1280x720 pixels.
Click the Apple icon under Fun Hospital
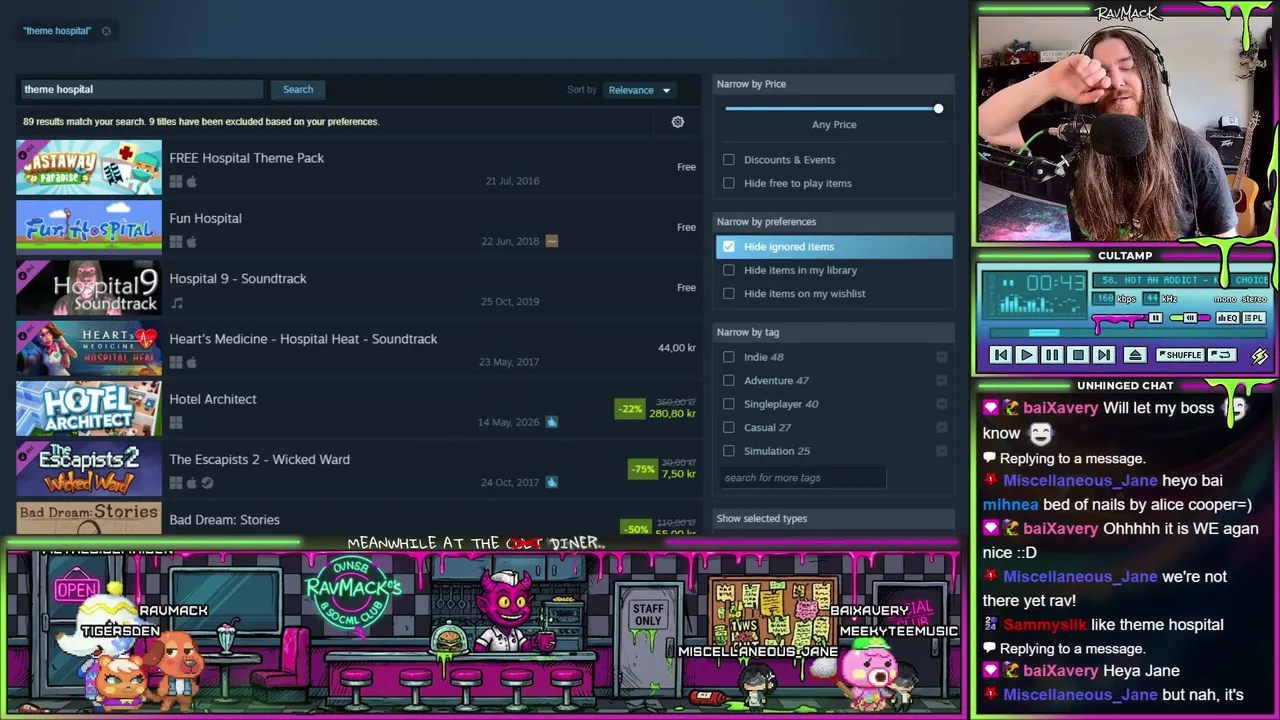point(191,242)
